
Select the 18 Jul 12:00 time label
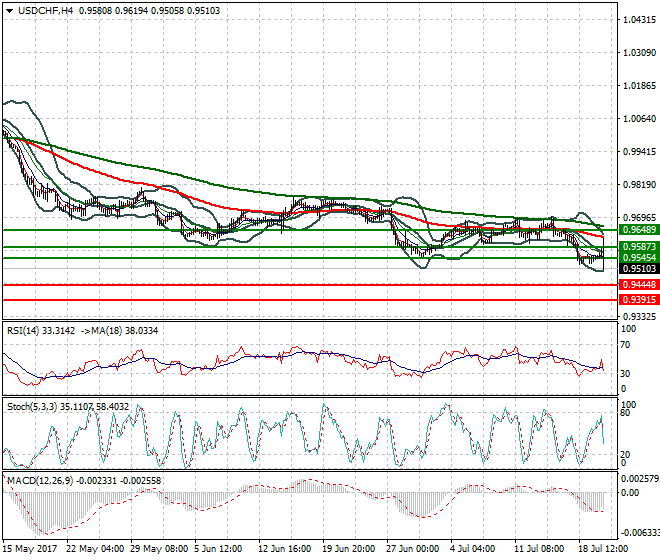(603, 549)
